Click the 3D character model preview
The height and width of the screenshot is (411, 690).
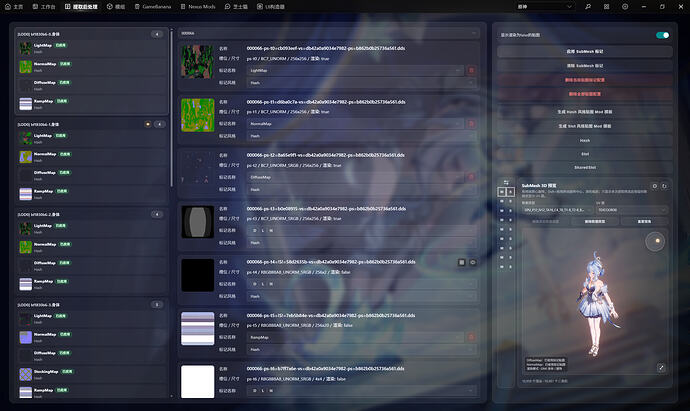[598, 304]
